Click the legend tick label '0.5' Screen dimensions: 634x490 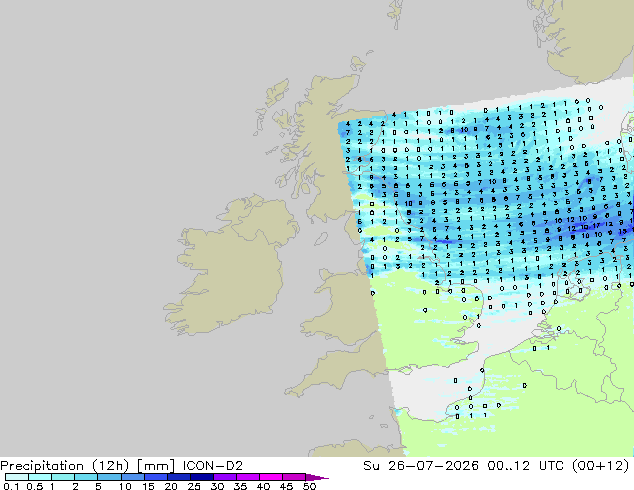tap(35, 486)
